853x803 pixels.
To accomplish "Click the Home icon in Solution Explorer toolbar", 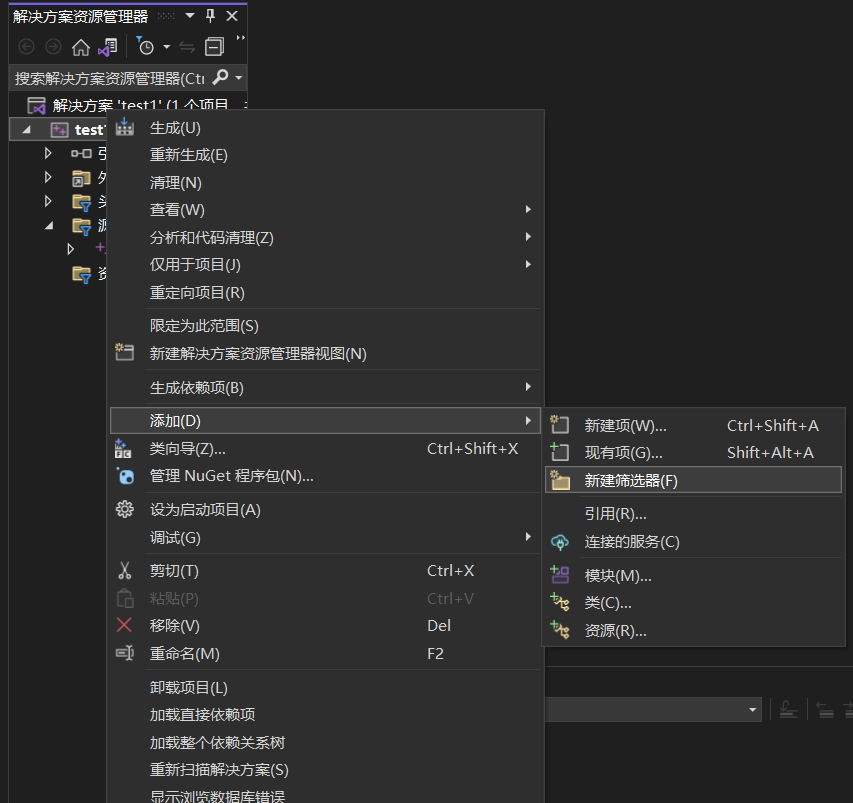I will click(82, 46).
